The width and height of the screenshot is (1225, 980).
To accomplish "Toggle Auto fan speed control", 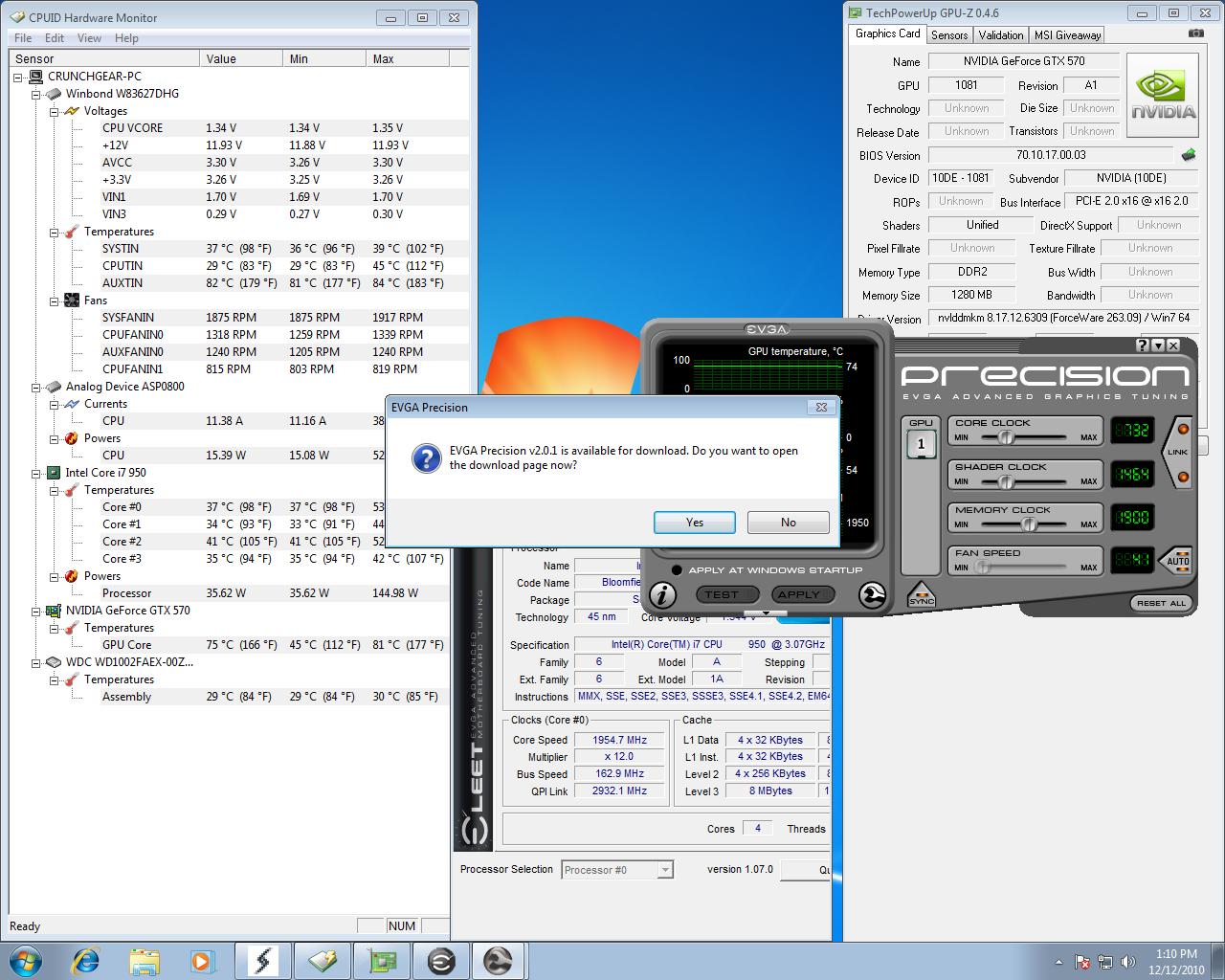I will pos(1178,560).
